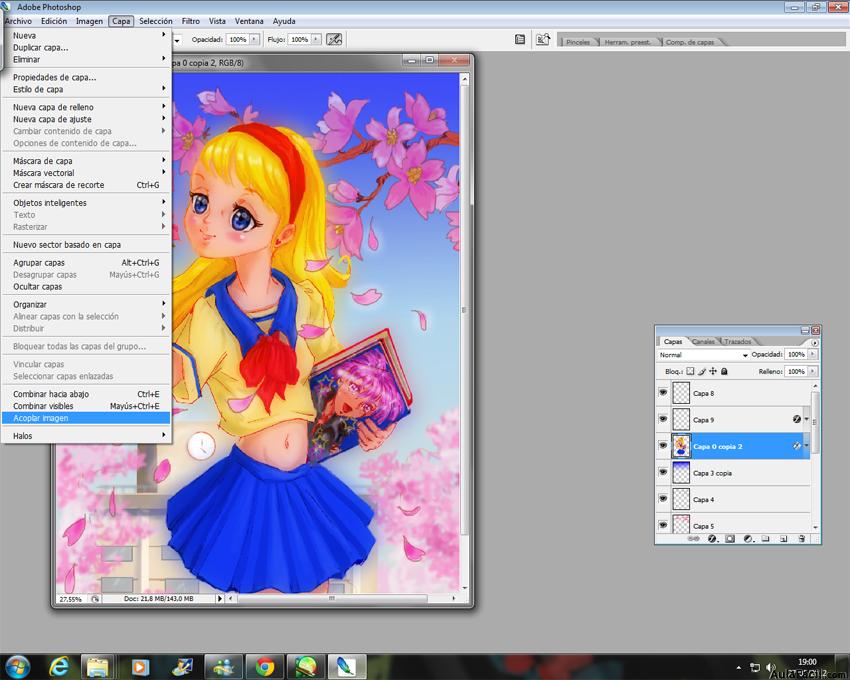Viewport: 850px width, 680px height.
Task: Switch to the Trazados tab
Action: [x=738, y=342]
